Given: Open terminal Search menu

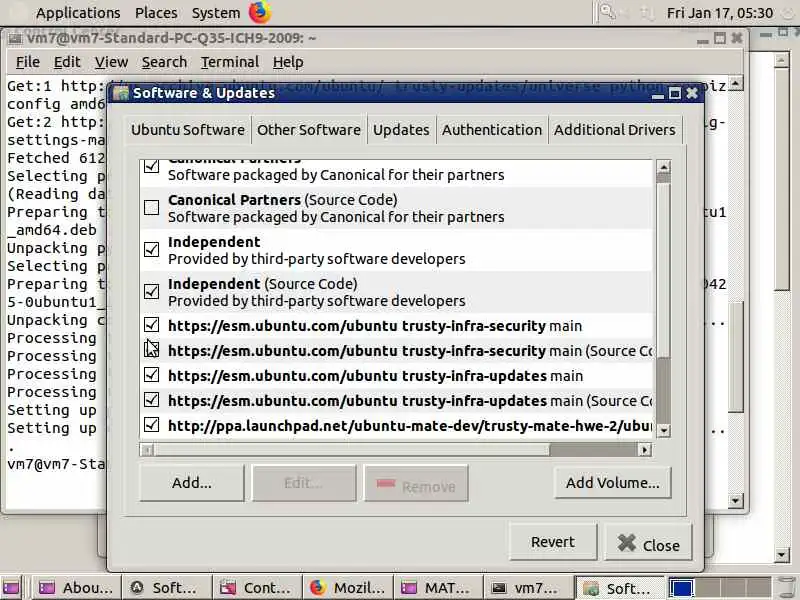Looking at the screenshot, I should pyautogui.click(x=164, y=62).
